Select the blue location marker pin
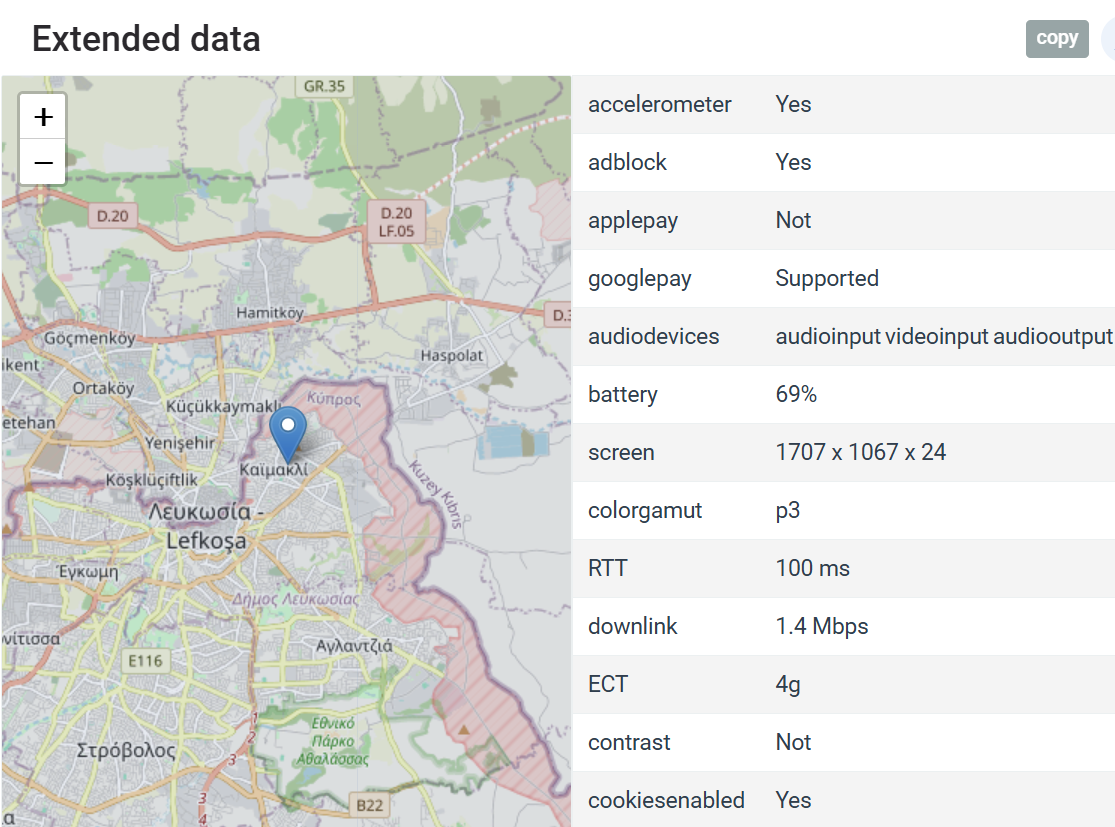 (287, 430)
